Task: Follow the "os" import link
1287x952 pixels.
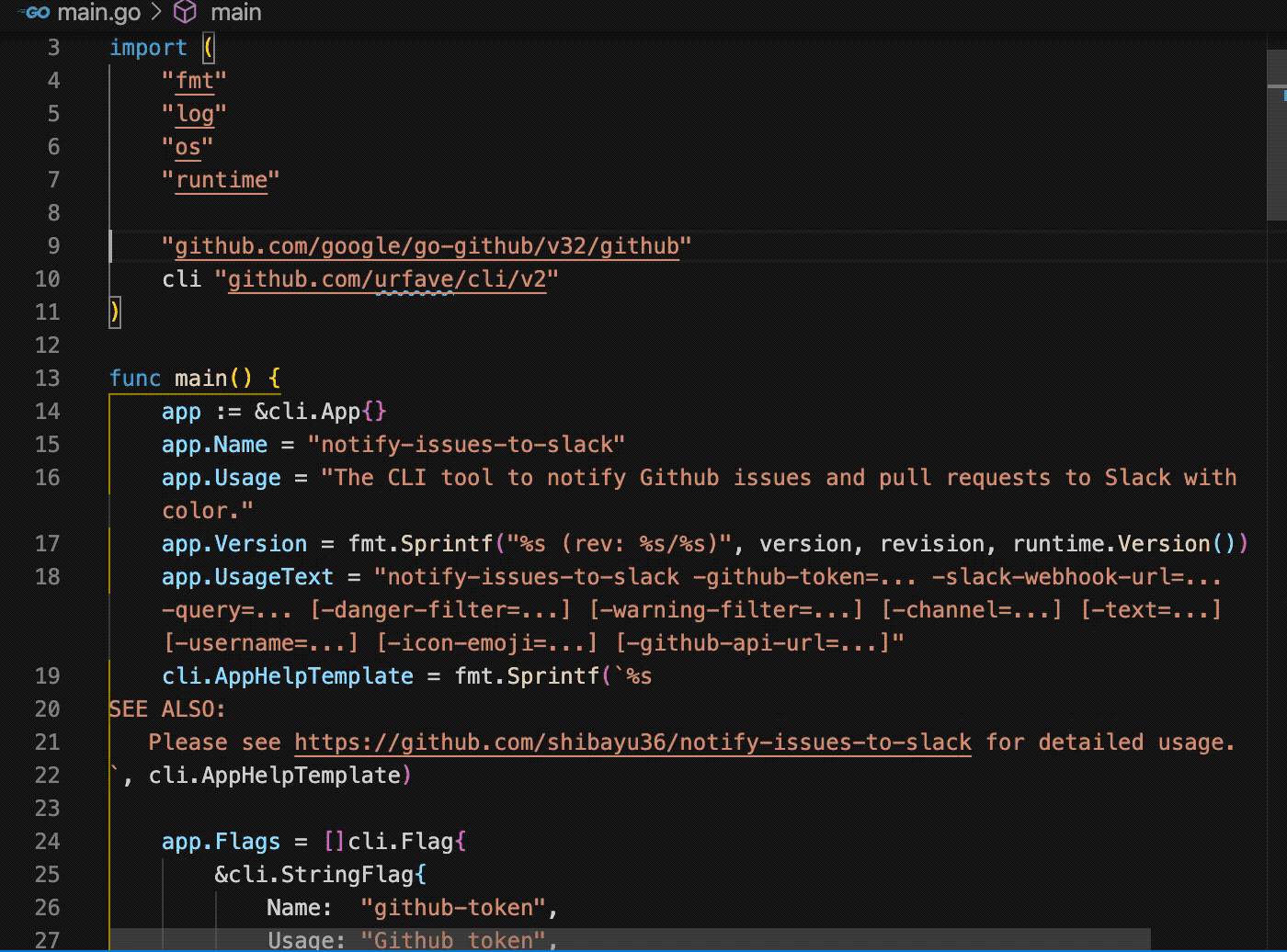Action: pos(188,147)
